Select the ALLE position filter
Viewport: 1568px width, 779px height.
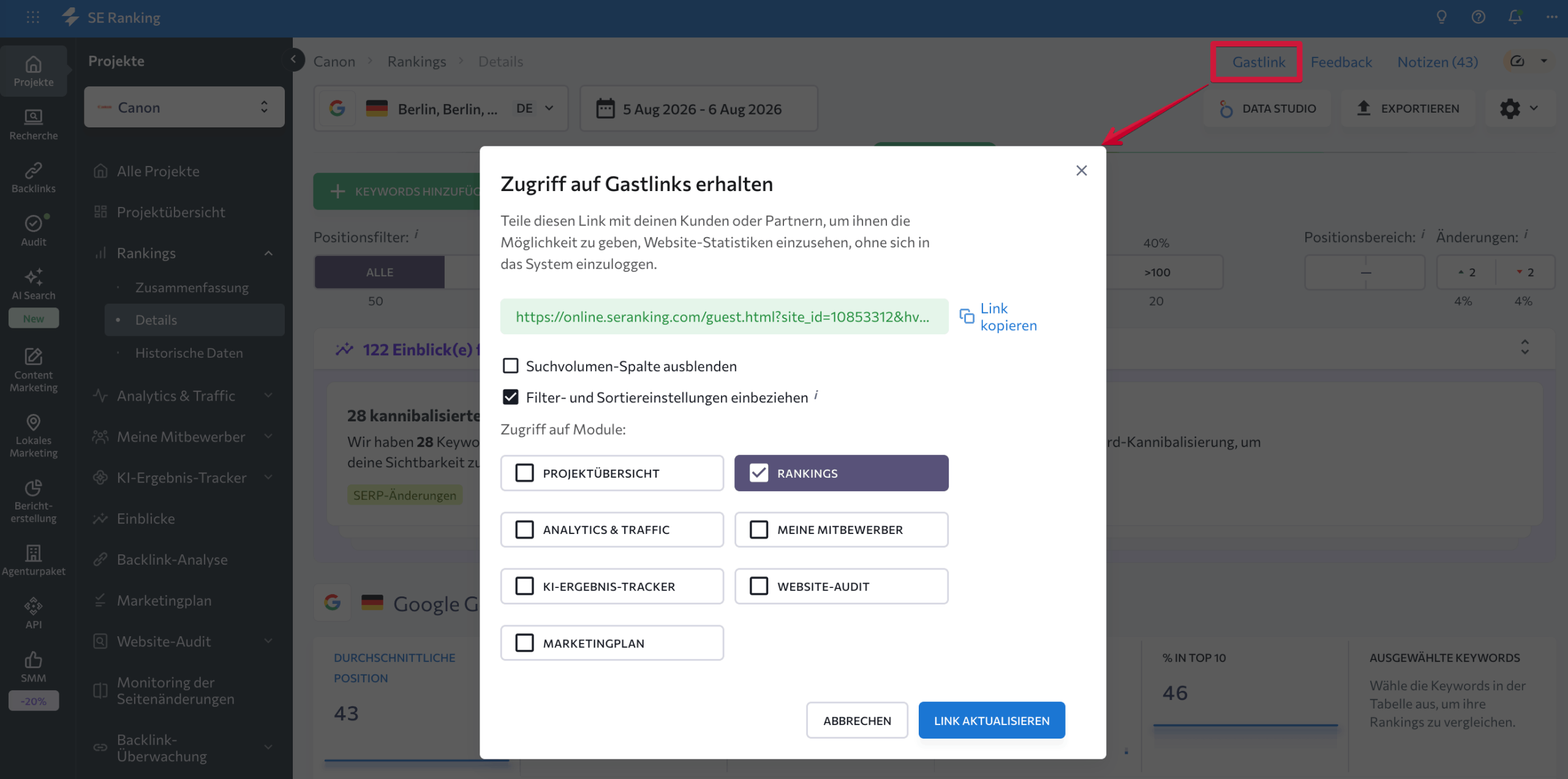point(380,272)
